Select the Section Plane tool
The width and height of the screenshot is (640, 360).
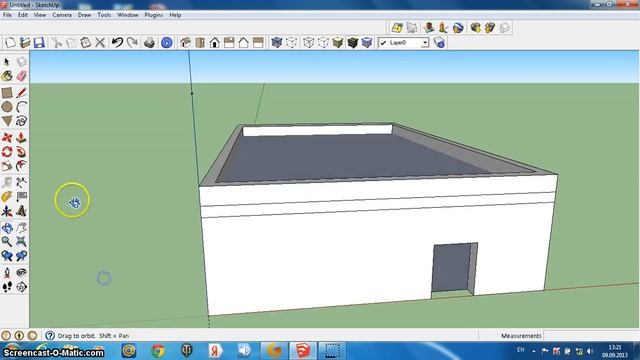[21, 287]
